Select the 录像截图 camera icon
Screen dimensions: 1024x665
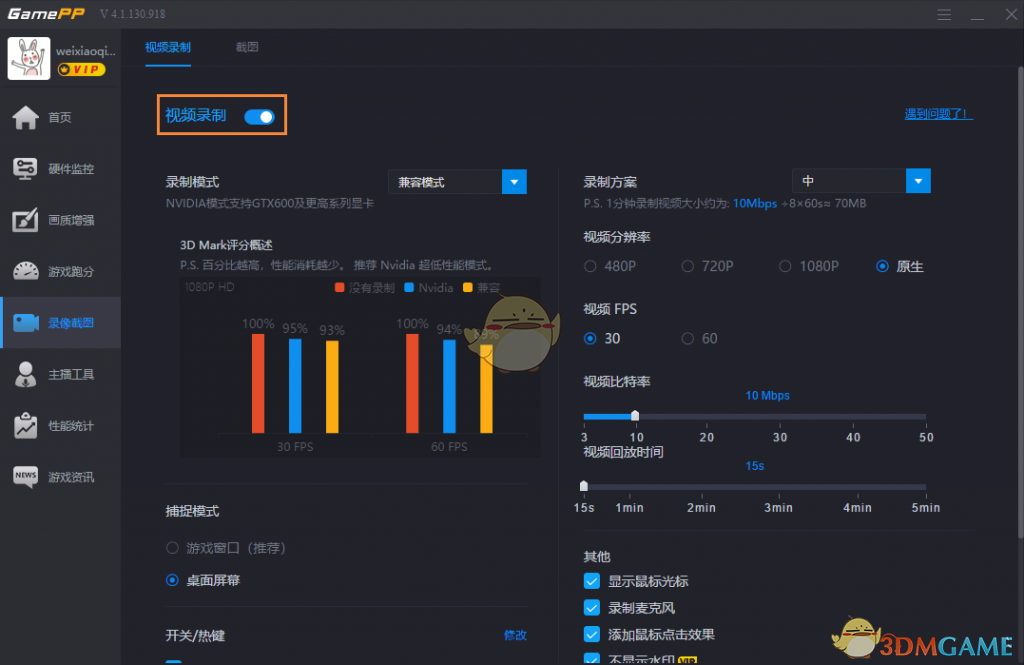click(26, 323)
